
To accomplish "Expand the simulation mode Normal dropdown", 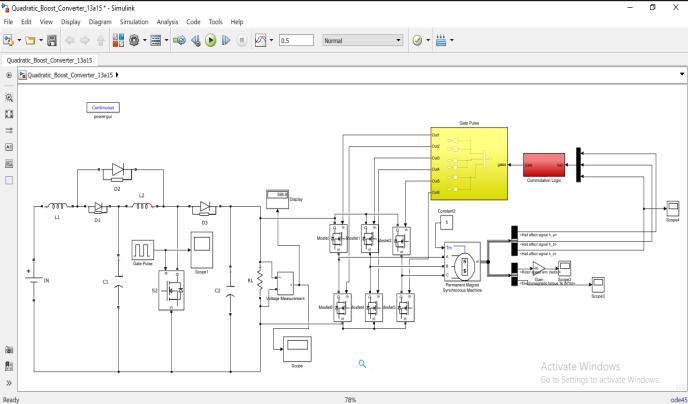I will point(362,40).
